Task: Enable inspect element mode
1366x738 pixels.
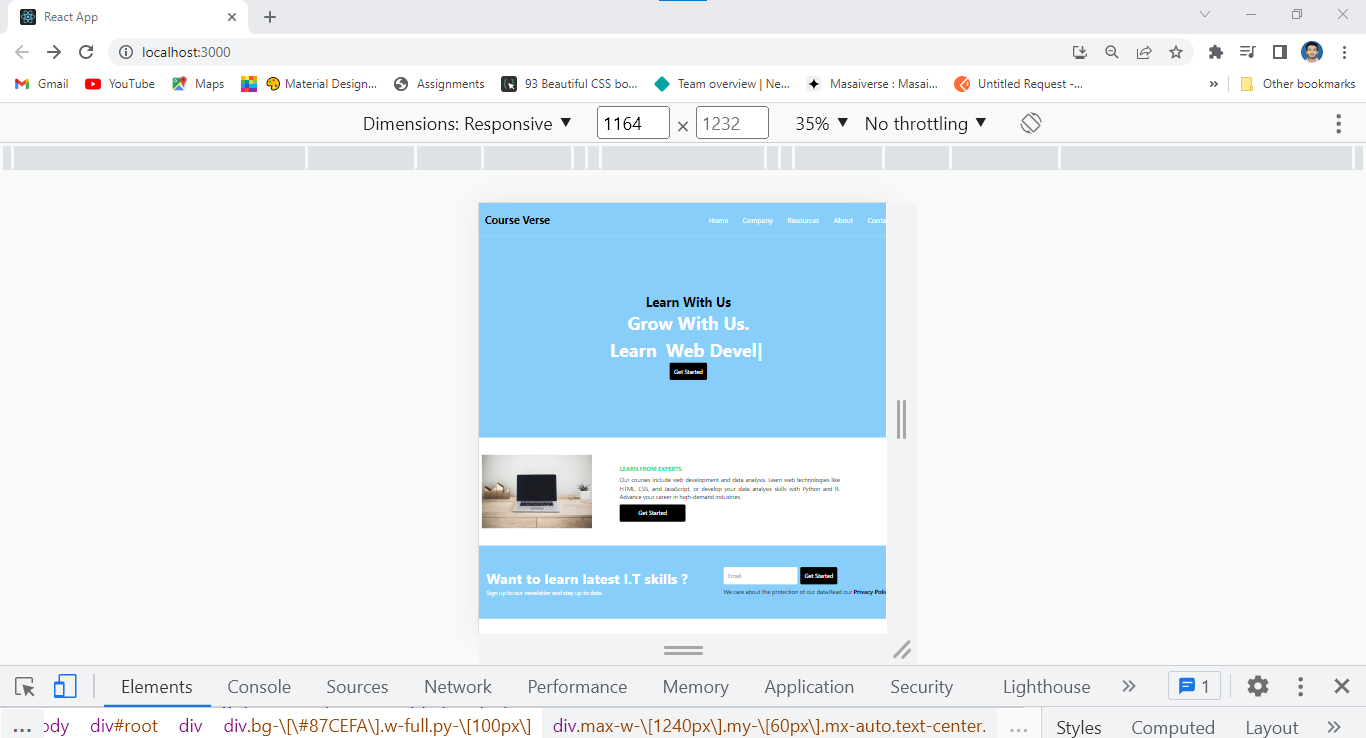Action: pos(24,686)
